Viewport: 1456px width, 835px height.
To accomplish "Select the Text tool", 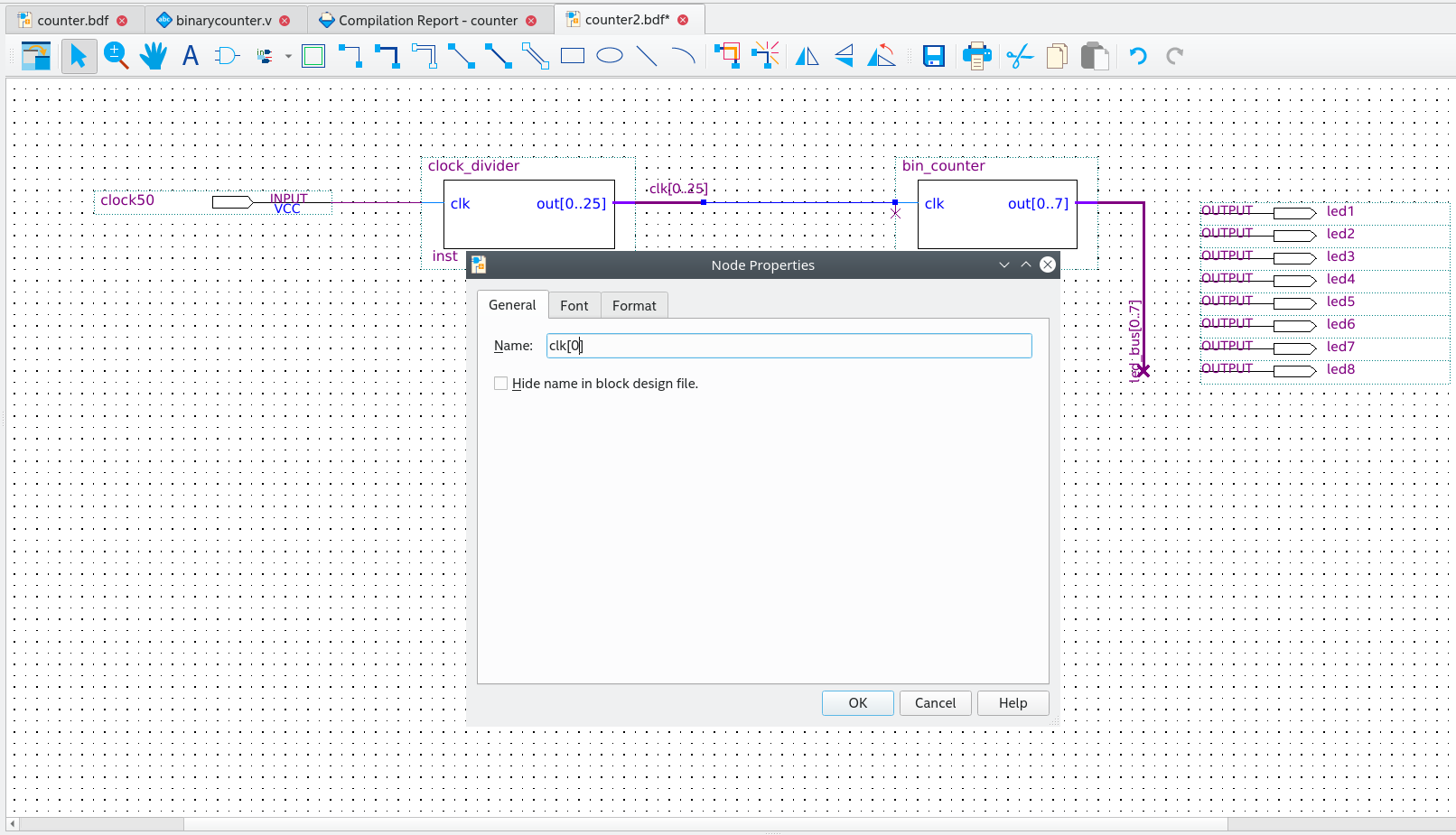I will (x=190, y=56).
